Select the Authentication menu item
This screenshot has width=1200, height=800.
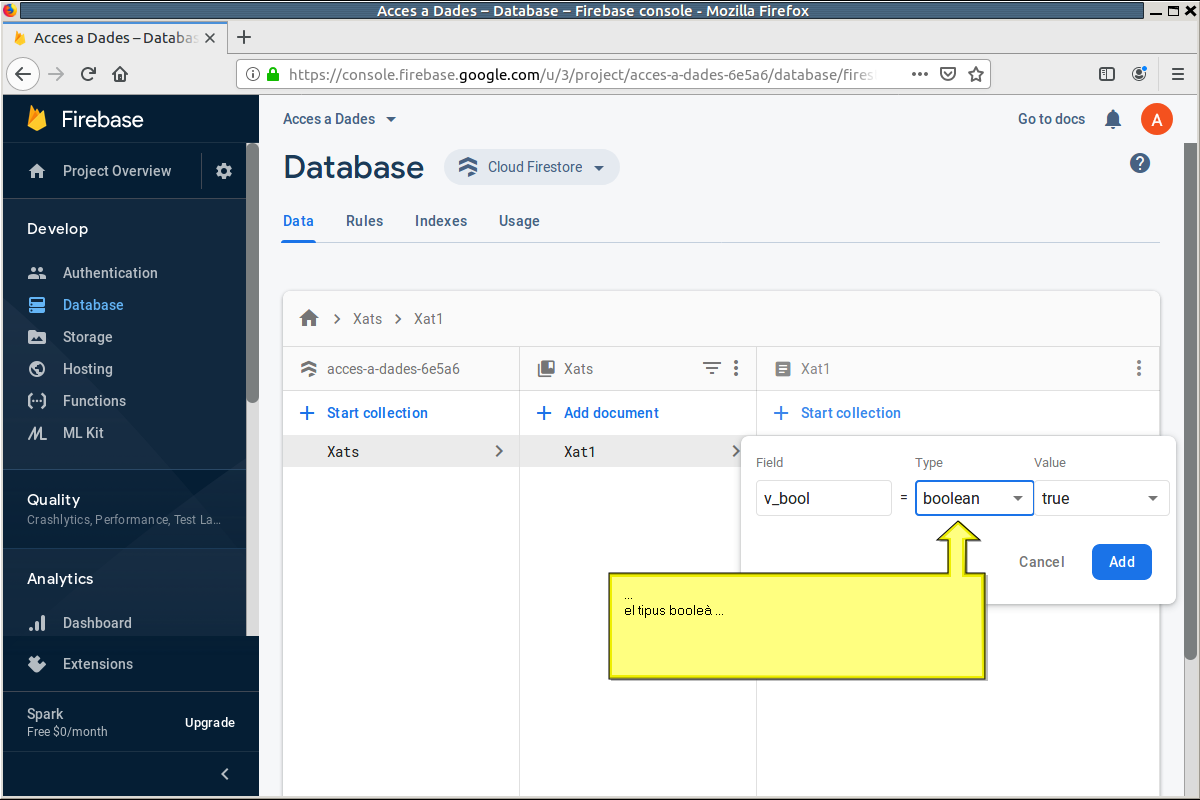point(110,273)
